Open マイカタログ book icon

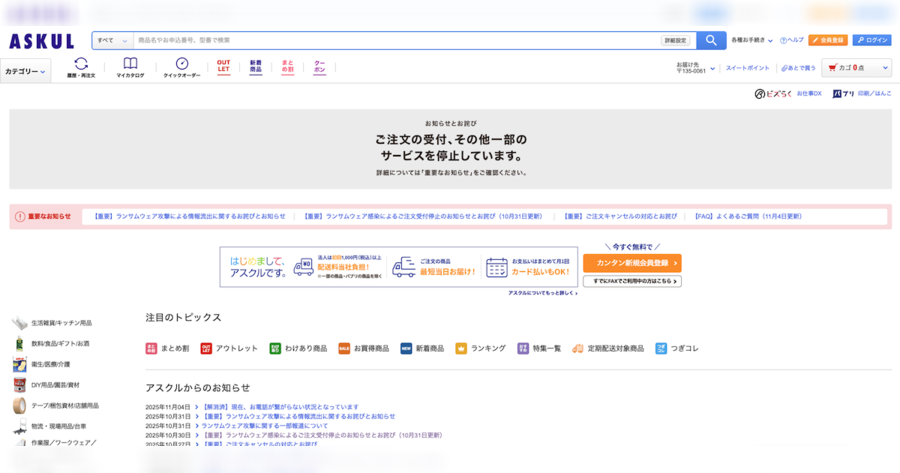130,67
